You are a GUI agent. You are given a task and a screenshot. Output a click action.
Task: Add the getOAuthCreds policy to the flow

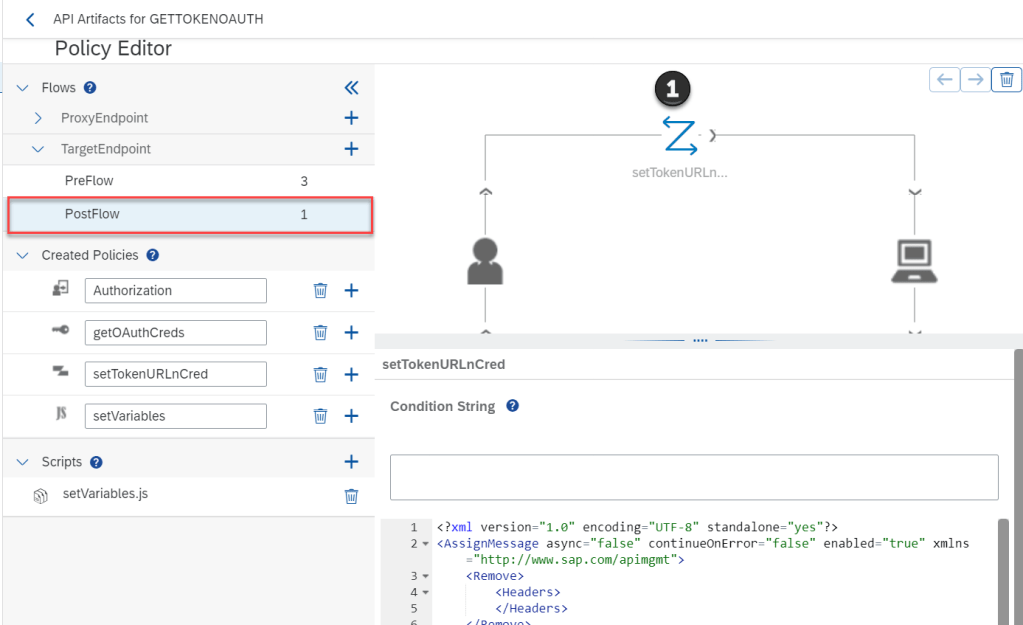click(351, 333)
